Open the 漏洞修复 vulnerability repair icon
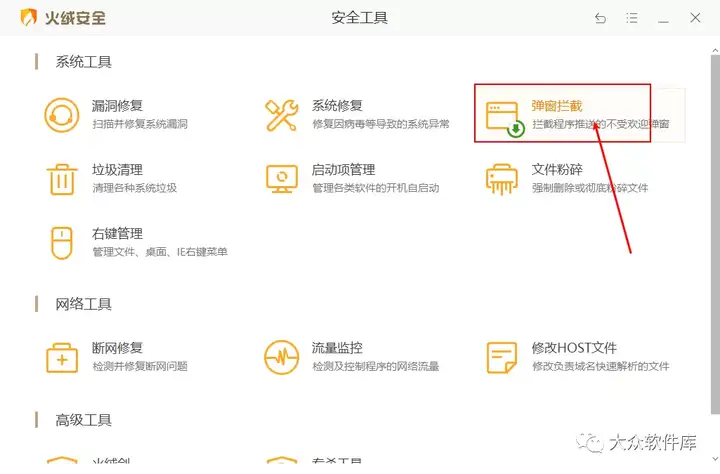The width and height of the screenshot is (720, 474). tap(62, 115)
